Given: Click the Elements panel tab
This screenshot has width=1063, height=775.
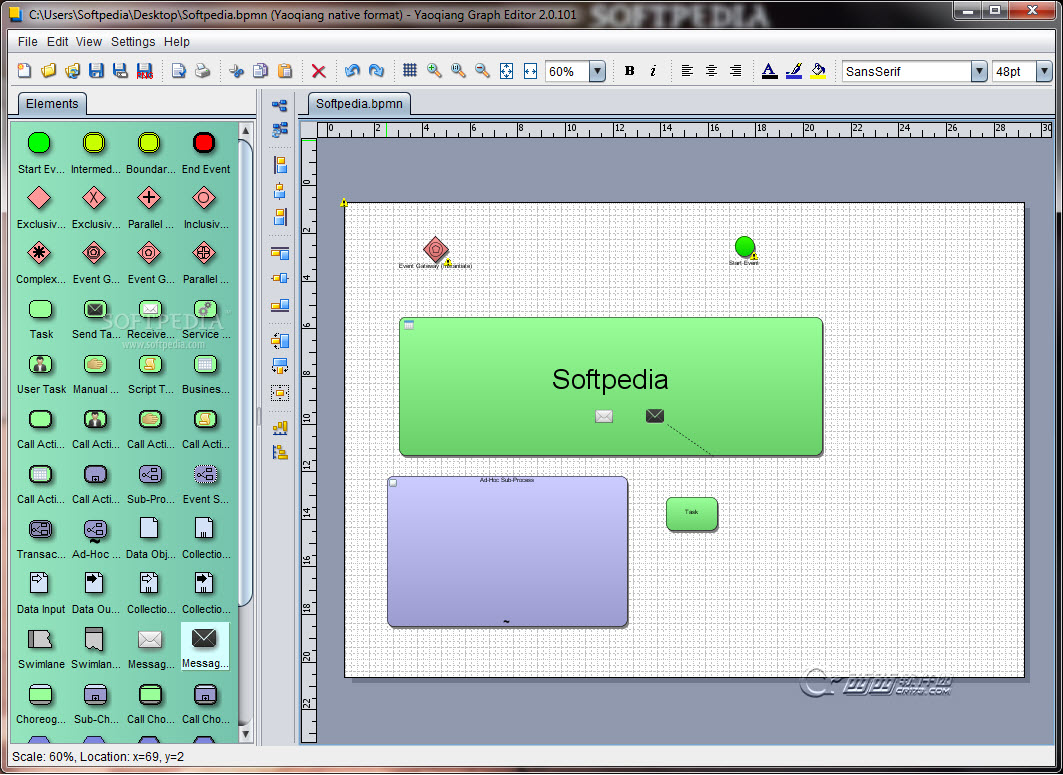Looking at the screenshot, I should click(52, 104).
